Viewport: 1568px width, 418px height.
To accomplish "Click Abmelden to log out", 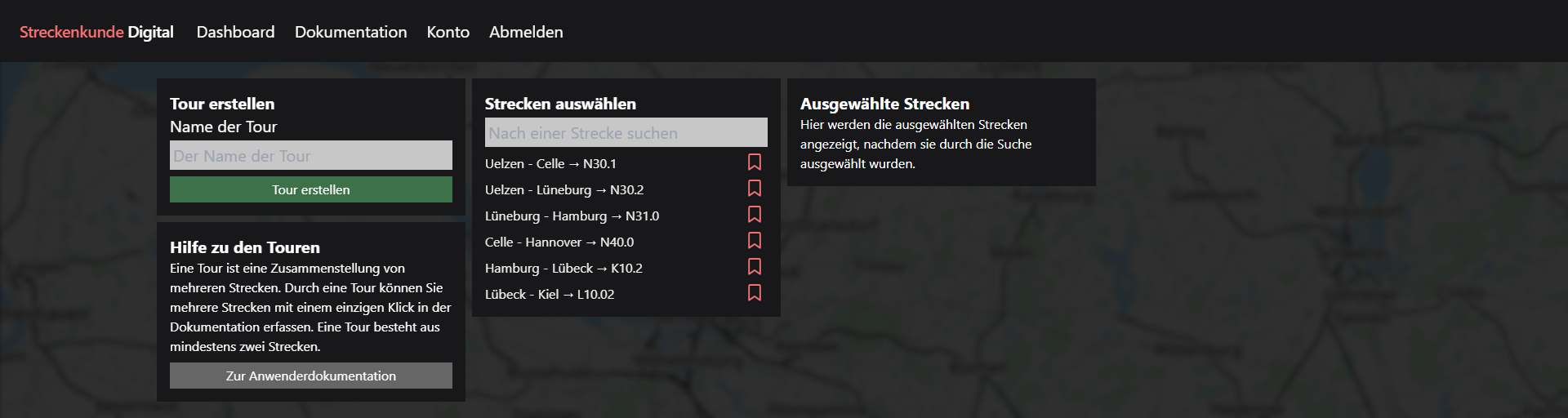I will pyautogui.click(x=526, y=32).
